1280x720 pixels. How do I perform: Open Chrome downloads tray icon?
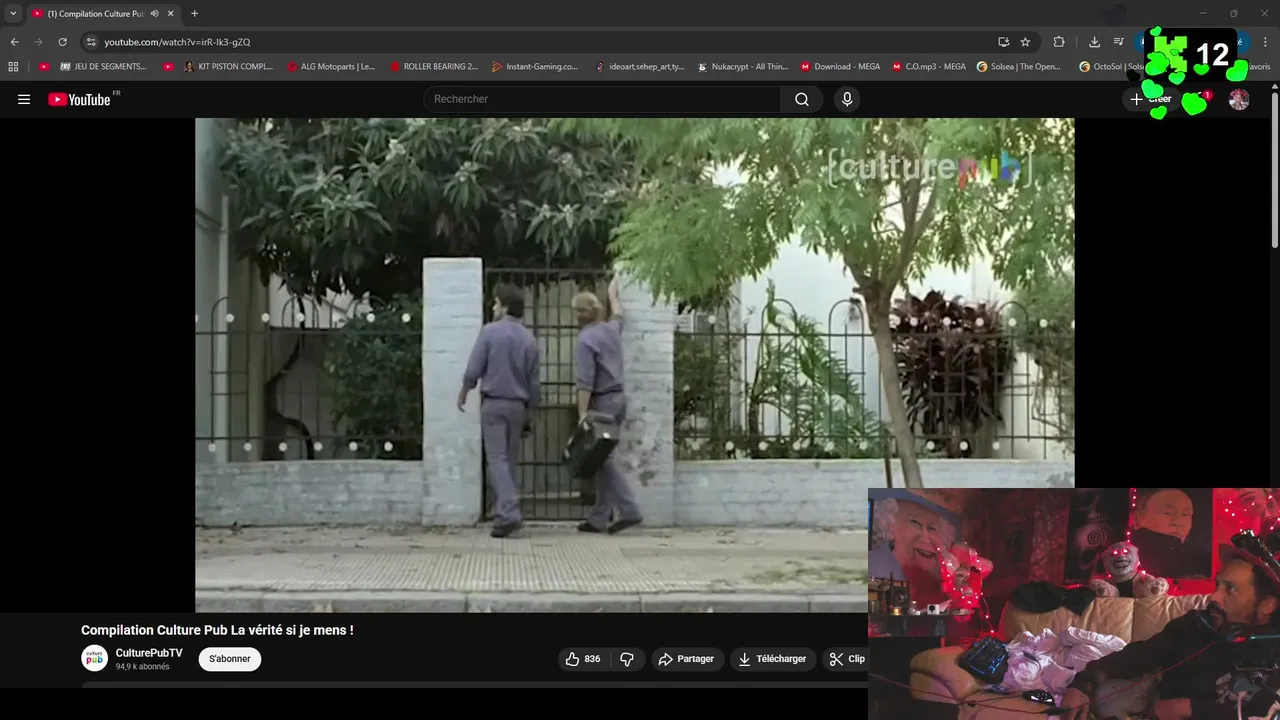pyautogui.click(x=1094, y=42)
